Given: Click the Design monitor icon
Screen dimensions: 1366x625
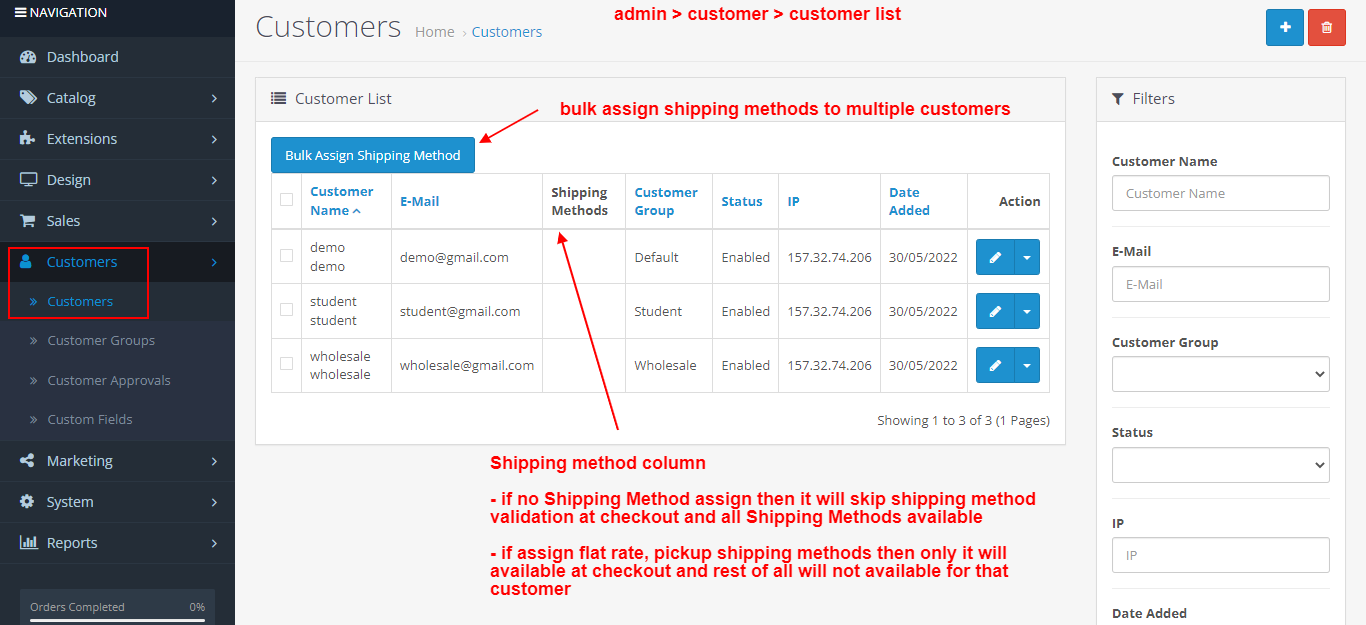Looking at the screenshot, I should [27, 179].
